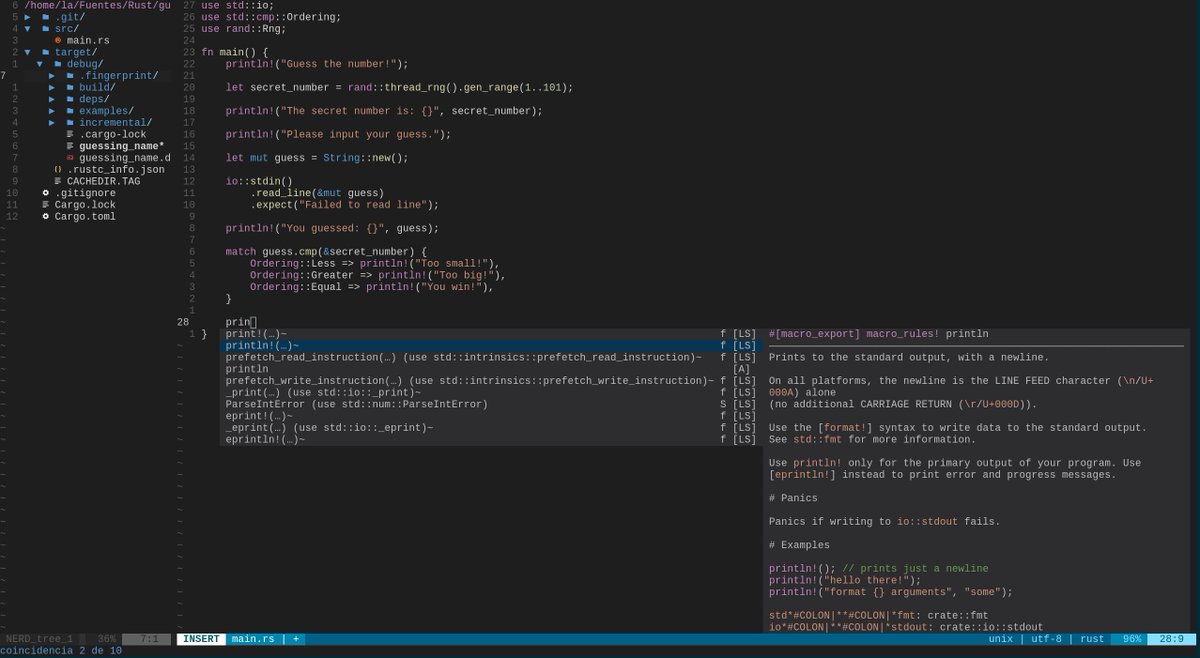Image resolution: width=1200 pixels, height=658 pixels.
Task: Click the Cargo.lock file icon
Action: (x=45, y=203)
